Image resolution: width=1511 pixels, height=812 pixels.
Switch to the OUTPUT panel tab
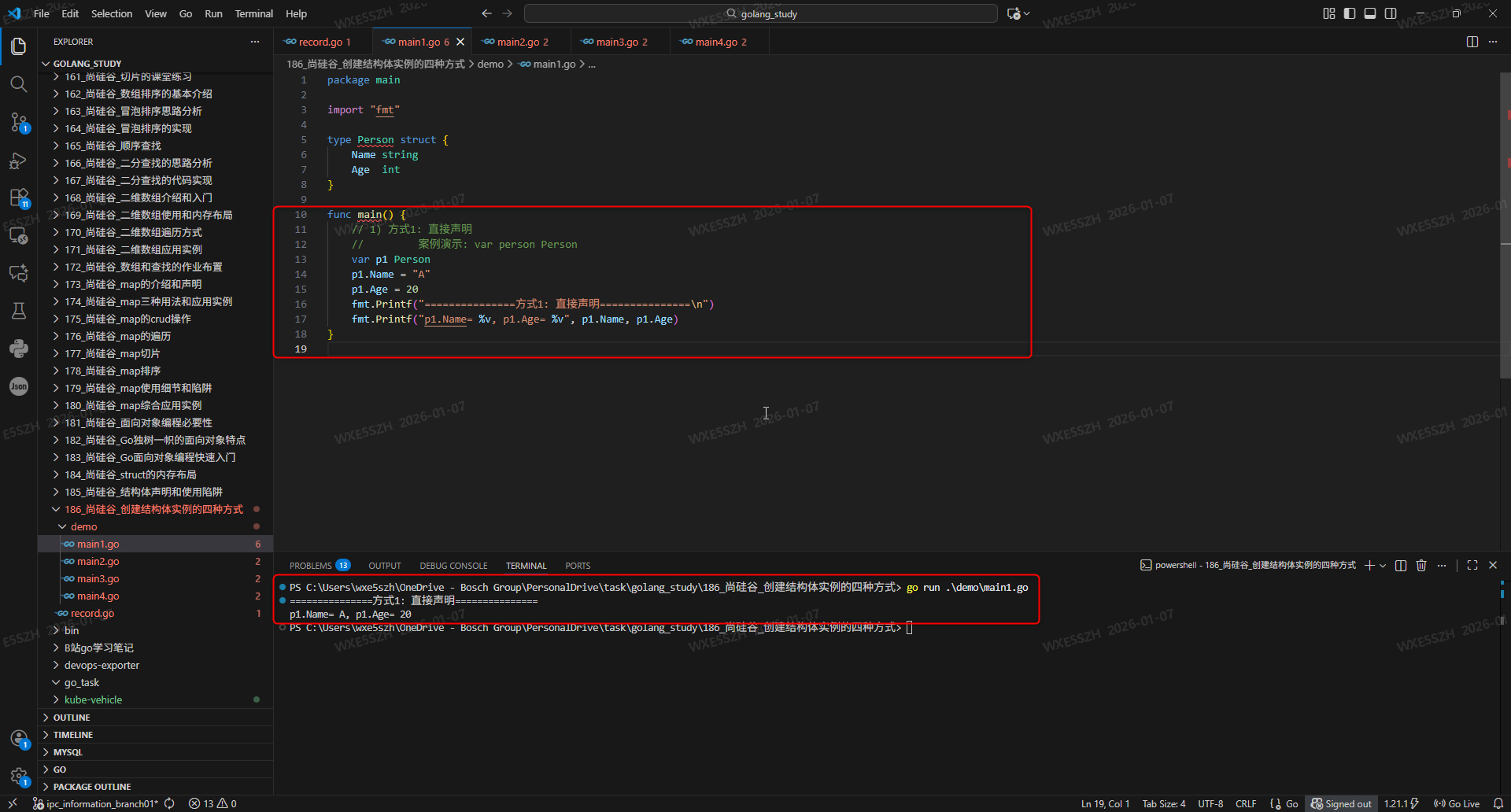pyautogui.click(x=385, y=566)
